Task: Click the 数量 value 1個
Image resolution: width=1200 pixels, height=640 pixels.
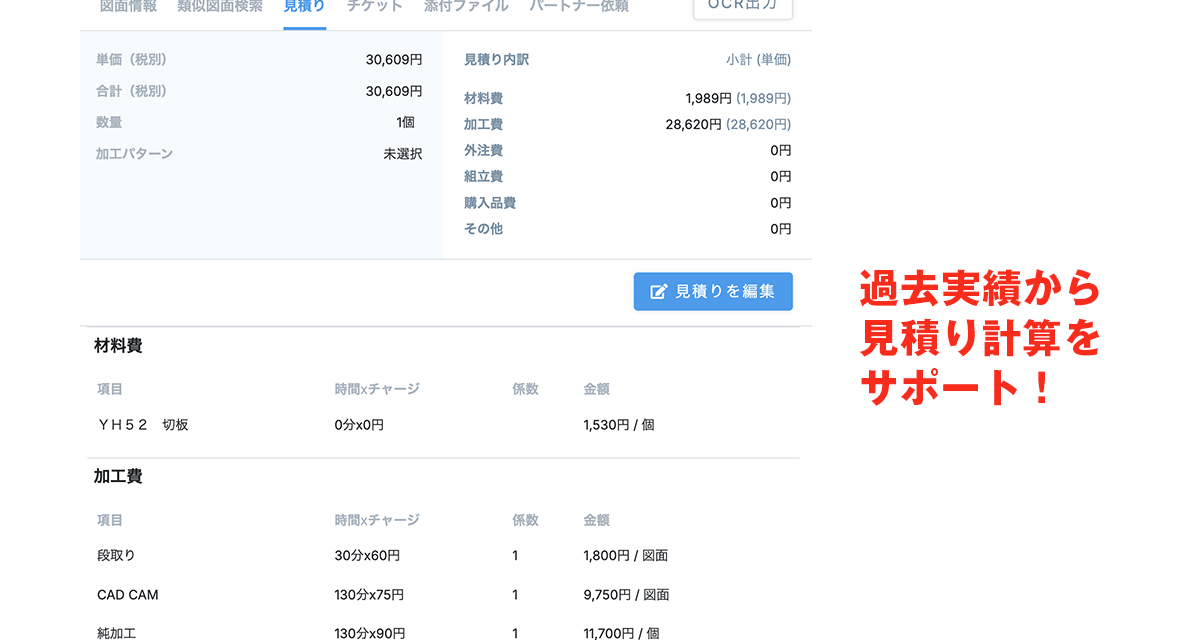Action: point(405,122)
